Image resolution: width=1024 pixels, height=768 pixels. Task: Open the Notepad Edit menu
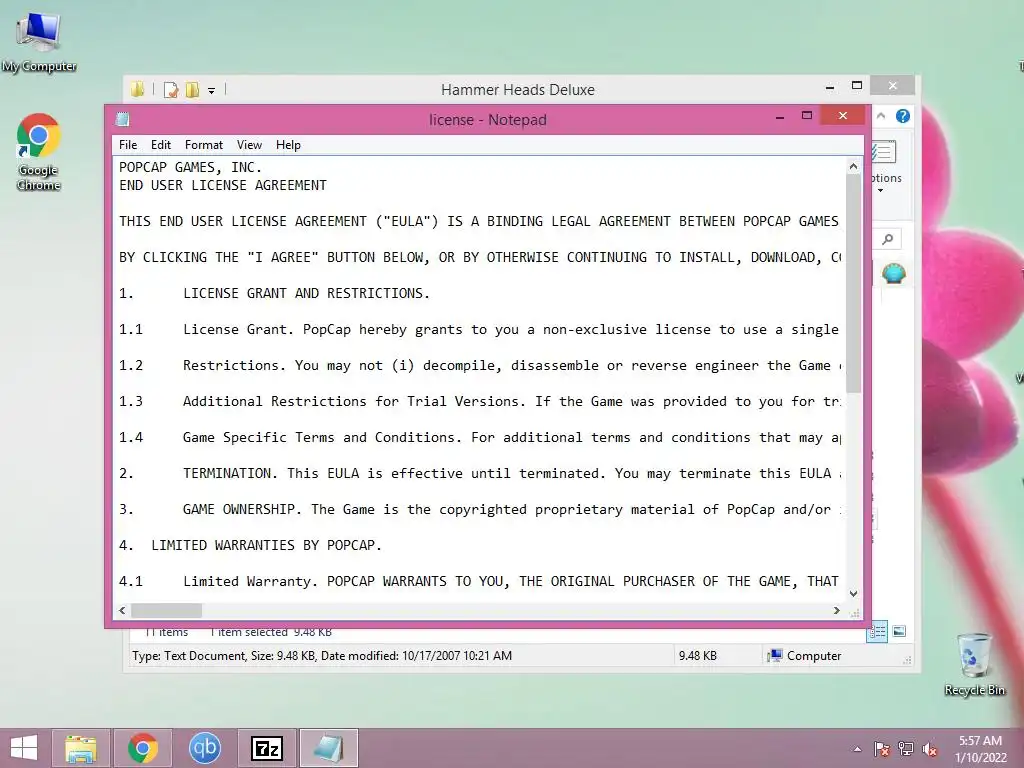(161, 145)
